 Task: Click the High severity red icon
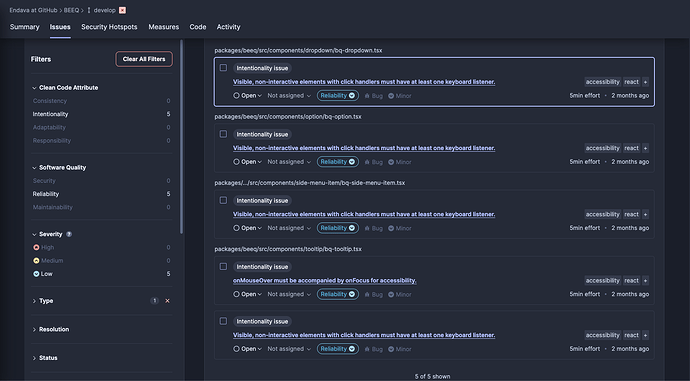point(36,248)
